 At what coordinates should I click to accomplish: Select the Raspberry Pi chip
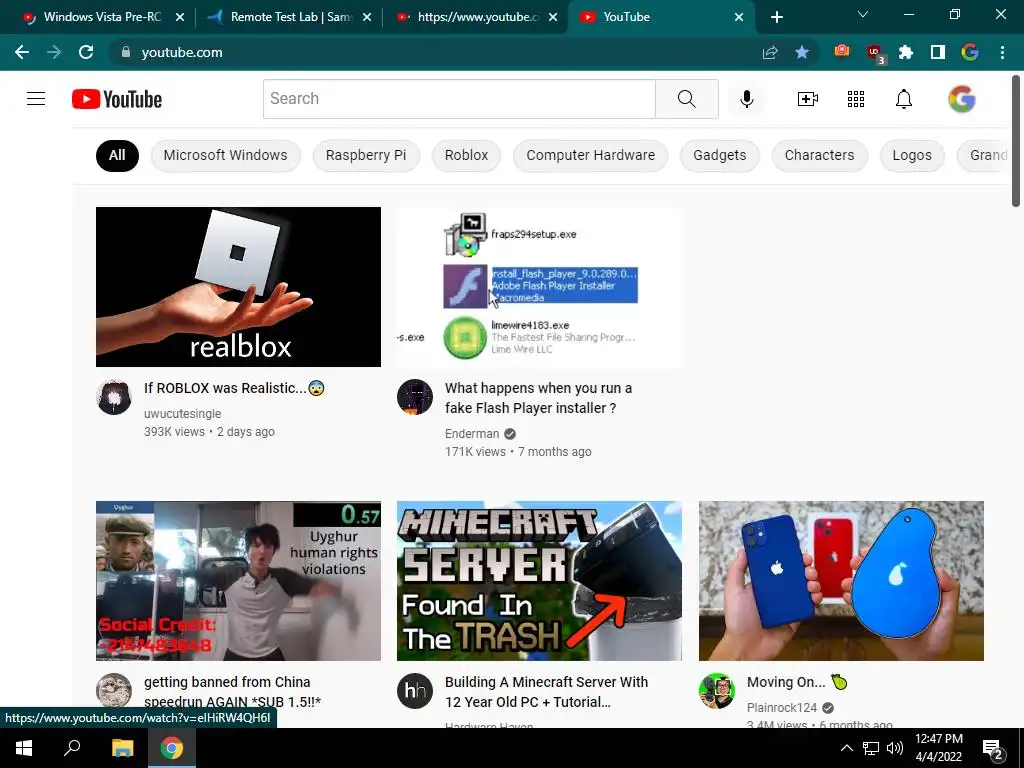[366, 155]
